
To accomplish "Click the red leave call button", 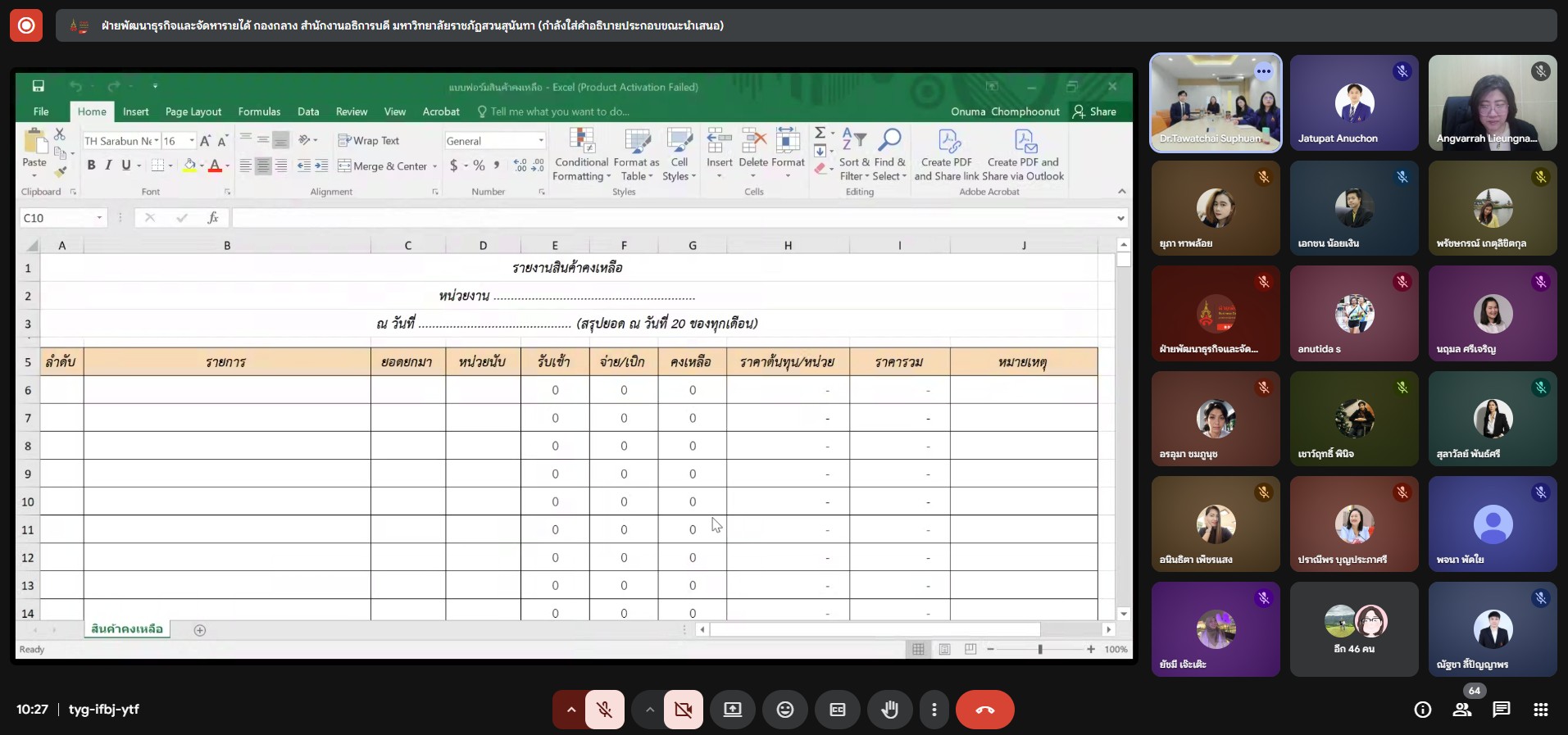I will click(x=984, y=710).
